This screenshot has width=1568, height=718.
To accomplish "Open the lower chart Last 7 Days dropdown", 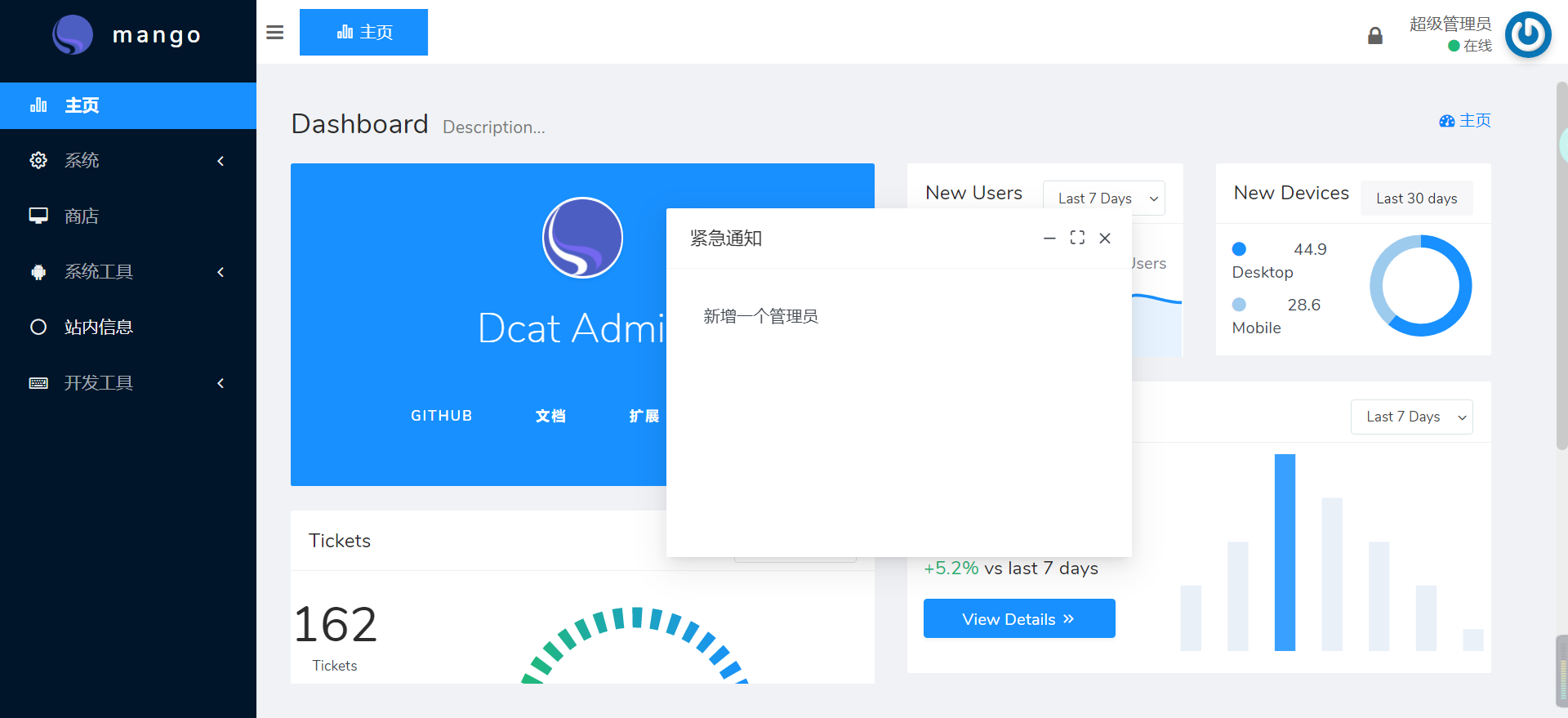I will pos(1412,417).
